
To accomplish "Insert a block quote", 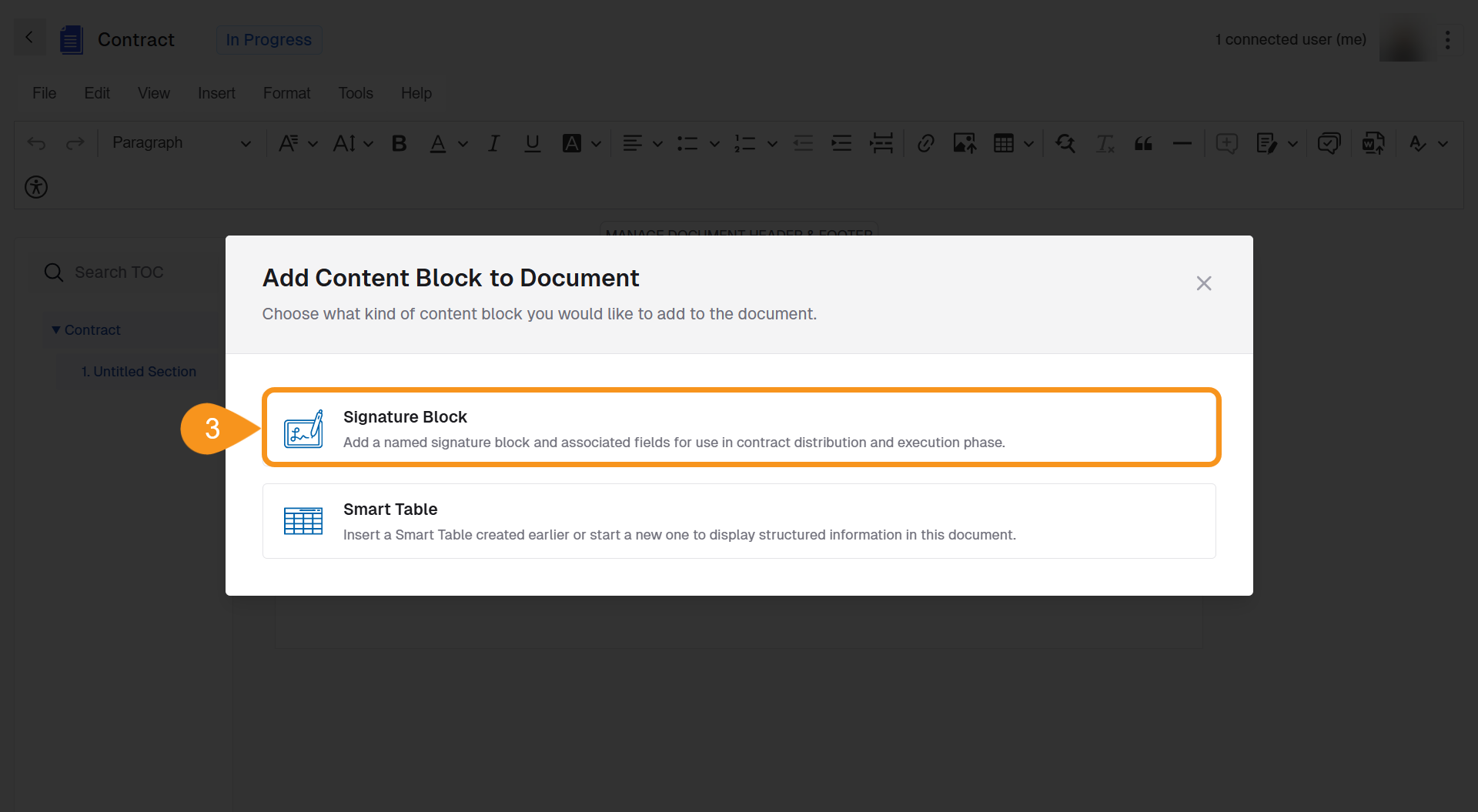I will (x=1143, y=143).
